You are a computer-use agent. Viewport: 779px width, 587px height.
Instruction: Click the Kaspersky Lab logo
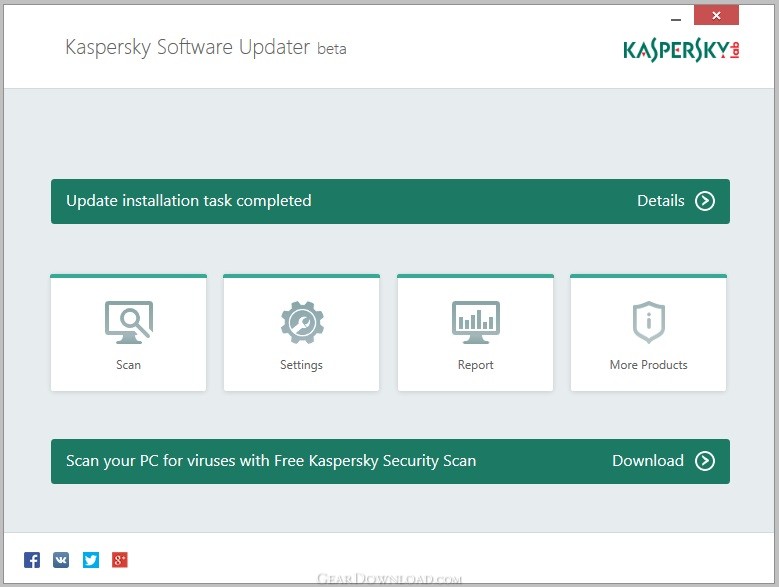click(681, 50)
